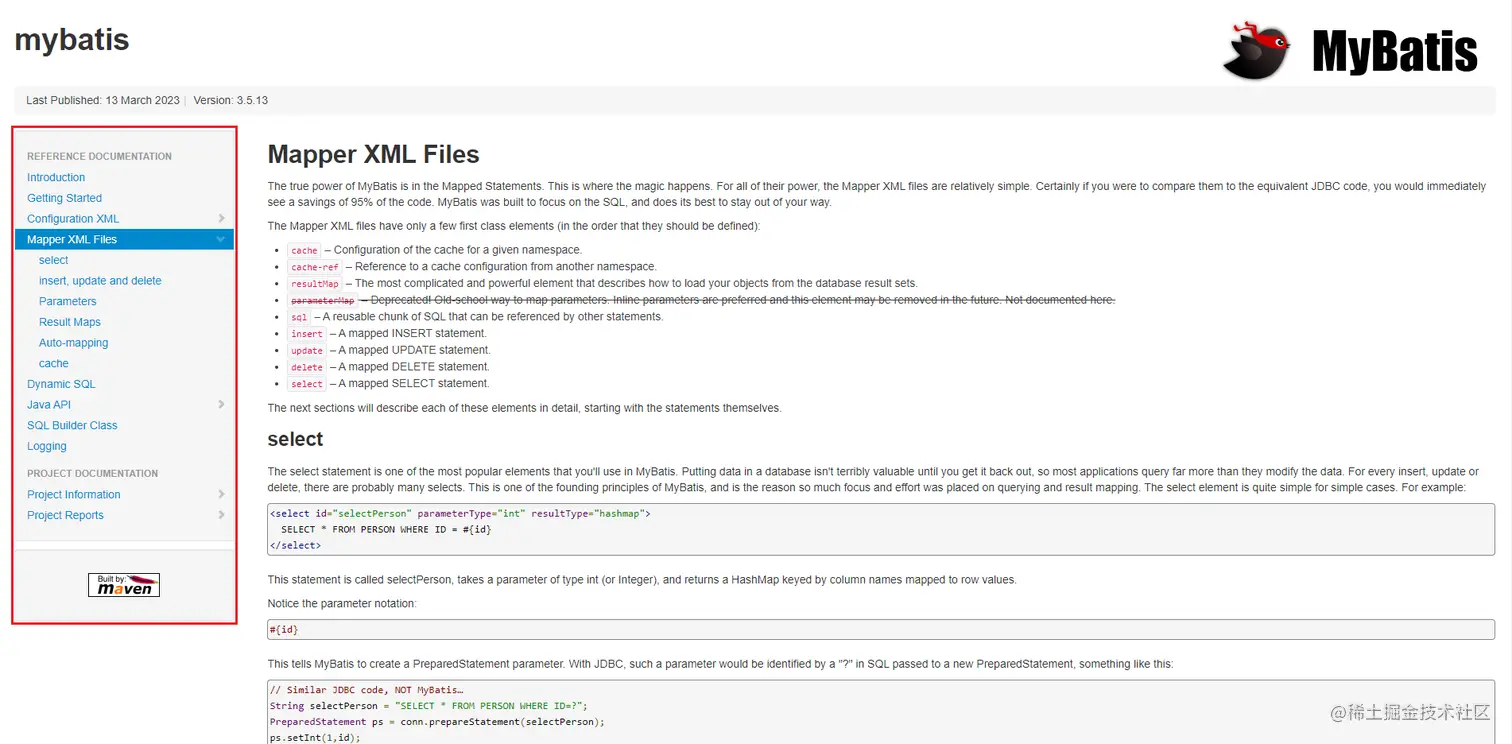This screenshot has width=1512, height=744.
Task: Expand the Project Reports chevron
Action: tap(221, 516)
